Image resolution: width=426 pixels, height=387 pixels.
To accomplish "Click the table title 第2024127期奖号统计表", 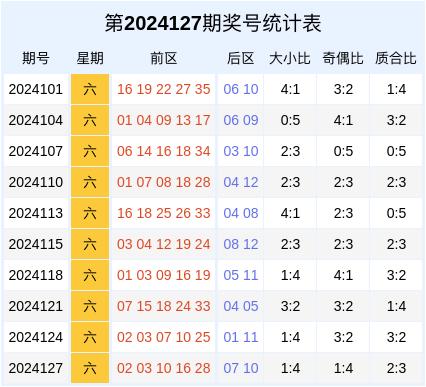I will click(x=213, y=23).
